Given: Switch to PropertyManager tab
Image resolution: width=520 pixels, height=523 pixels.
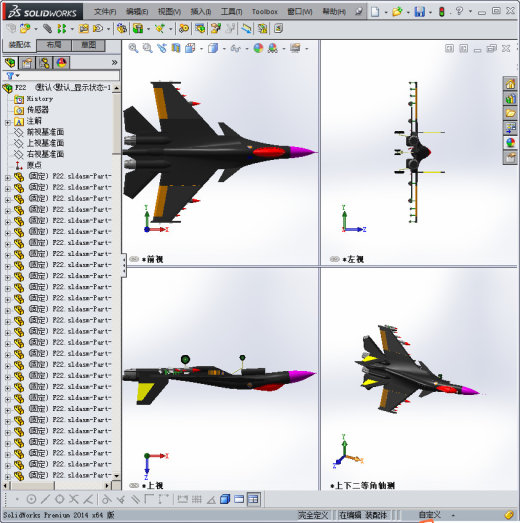Looking at the screenshot, I should (x=27, y=63).
